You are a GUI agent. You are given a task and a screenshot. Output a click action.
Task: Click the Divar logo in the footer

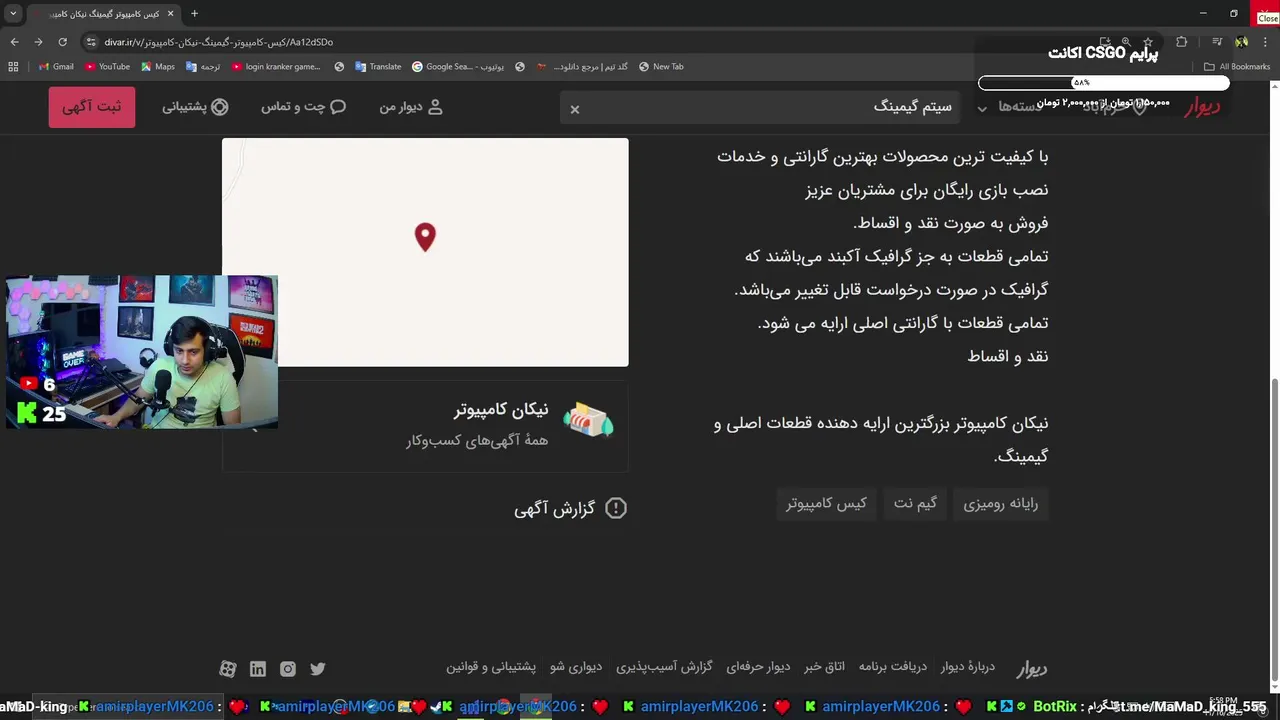(x=1031, y=668)
